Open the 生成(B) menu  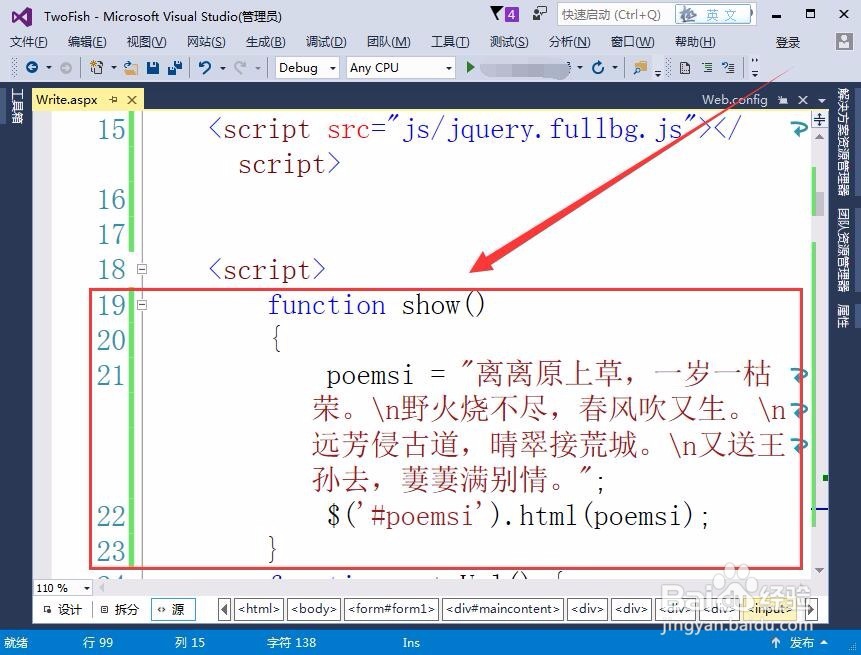[266, 42]
